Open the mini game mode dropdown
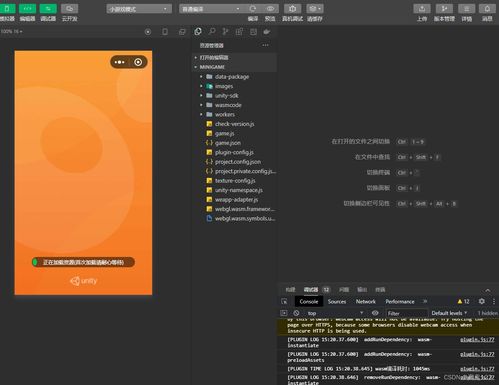499x385 pixels. (139, 9)
